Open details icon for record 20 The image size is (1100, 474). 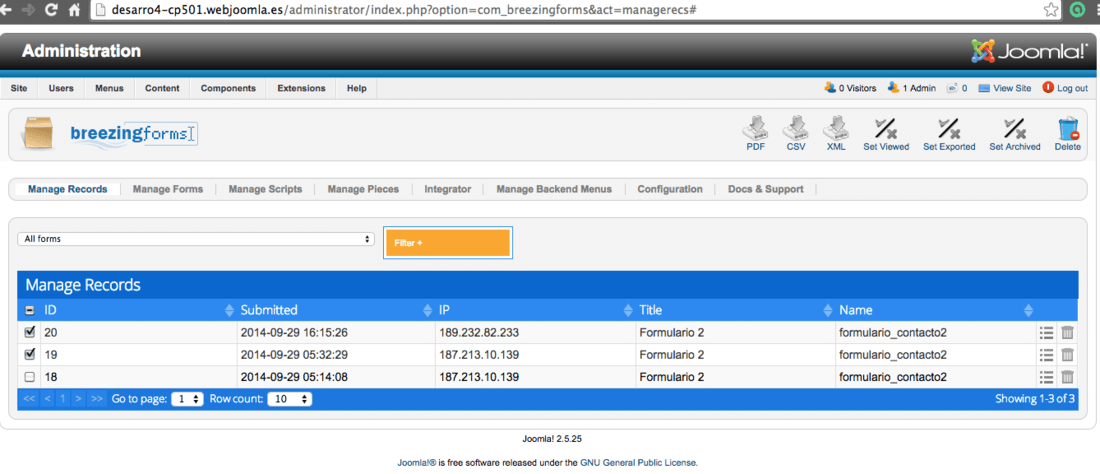(1046, 333)
